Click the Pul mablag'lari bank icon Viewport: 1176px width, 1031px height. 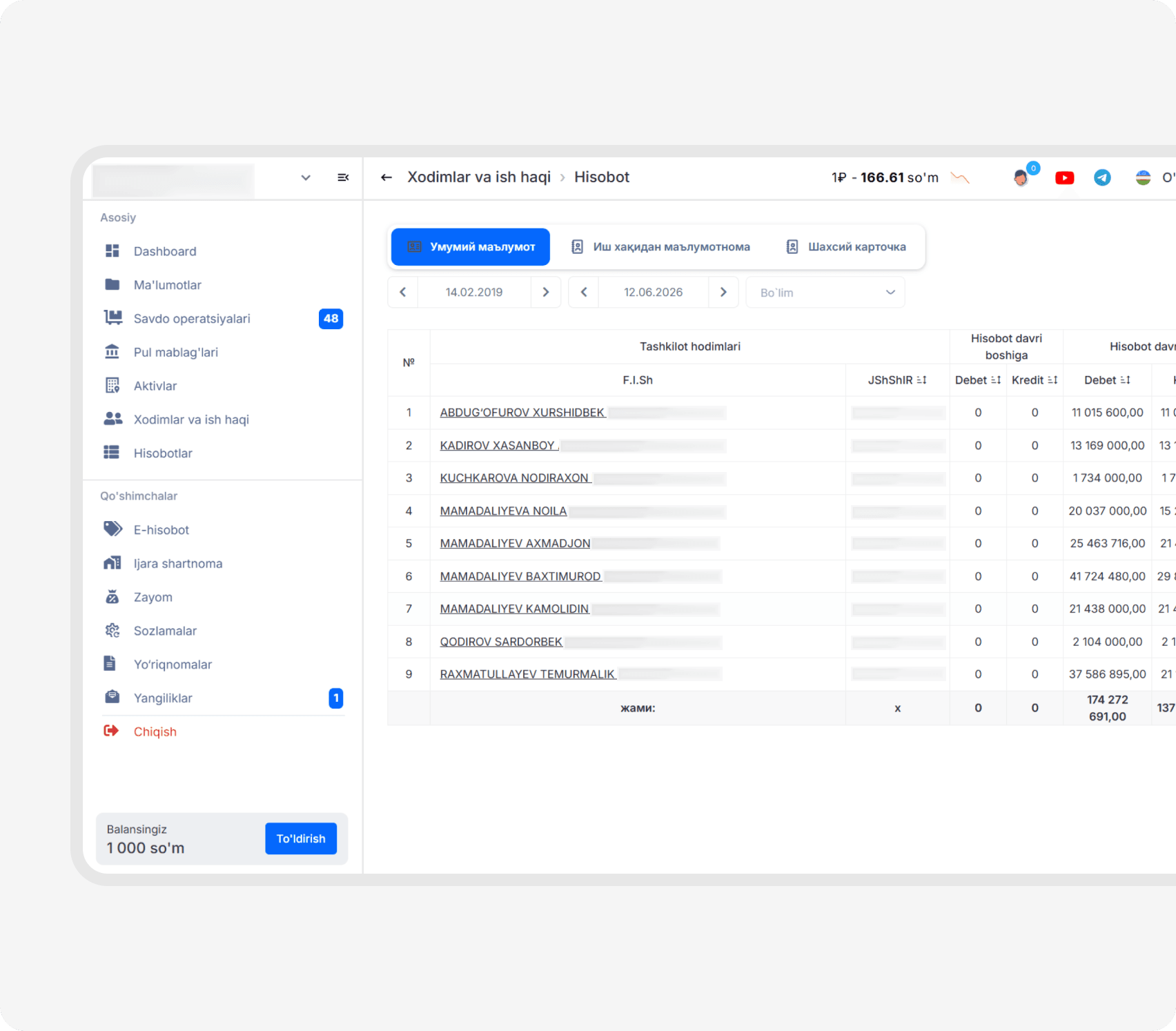(112, 352)
